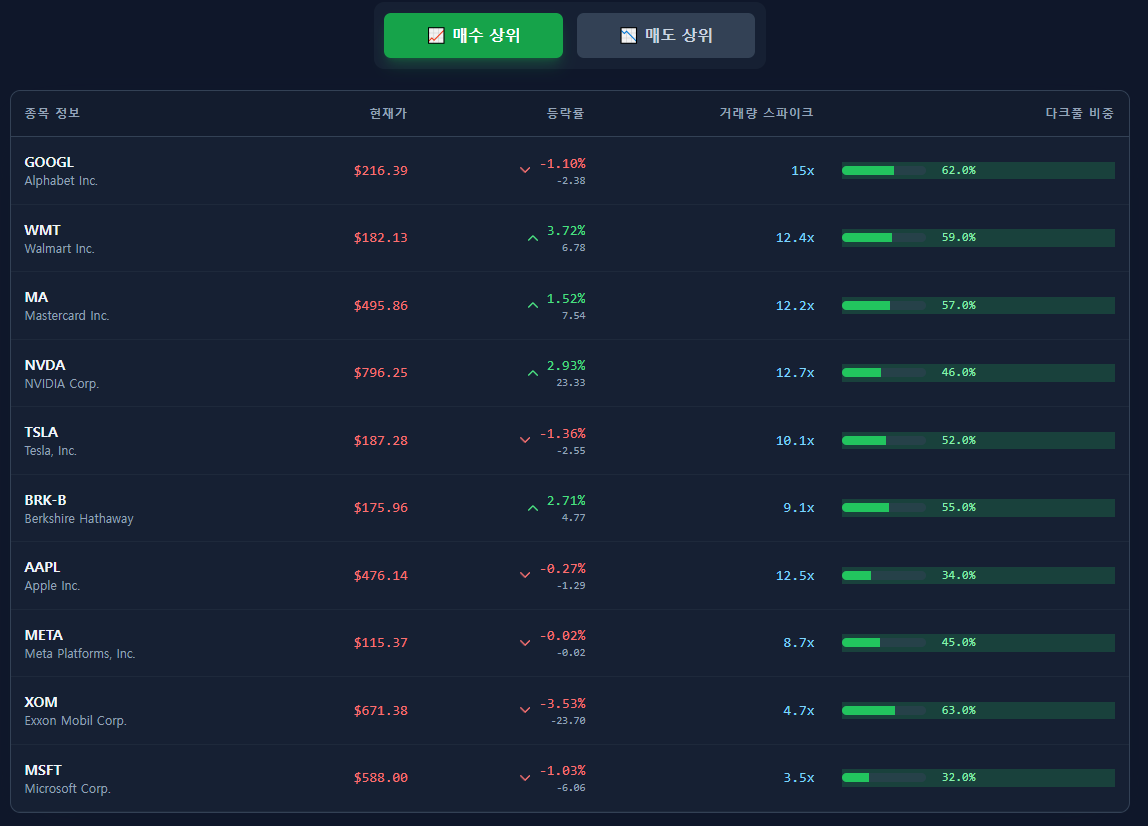Click the 45.0% dark pool value for META

pyautogui.click(x=958, y=643)
